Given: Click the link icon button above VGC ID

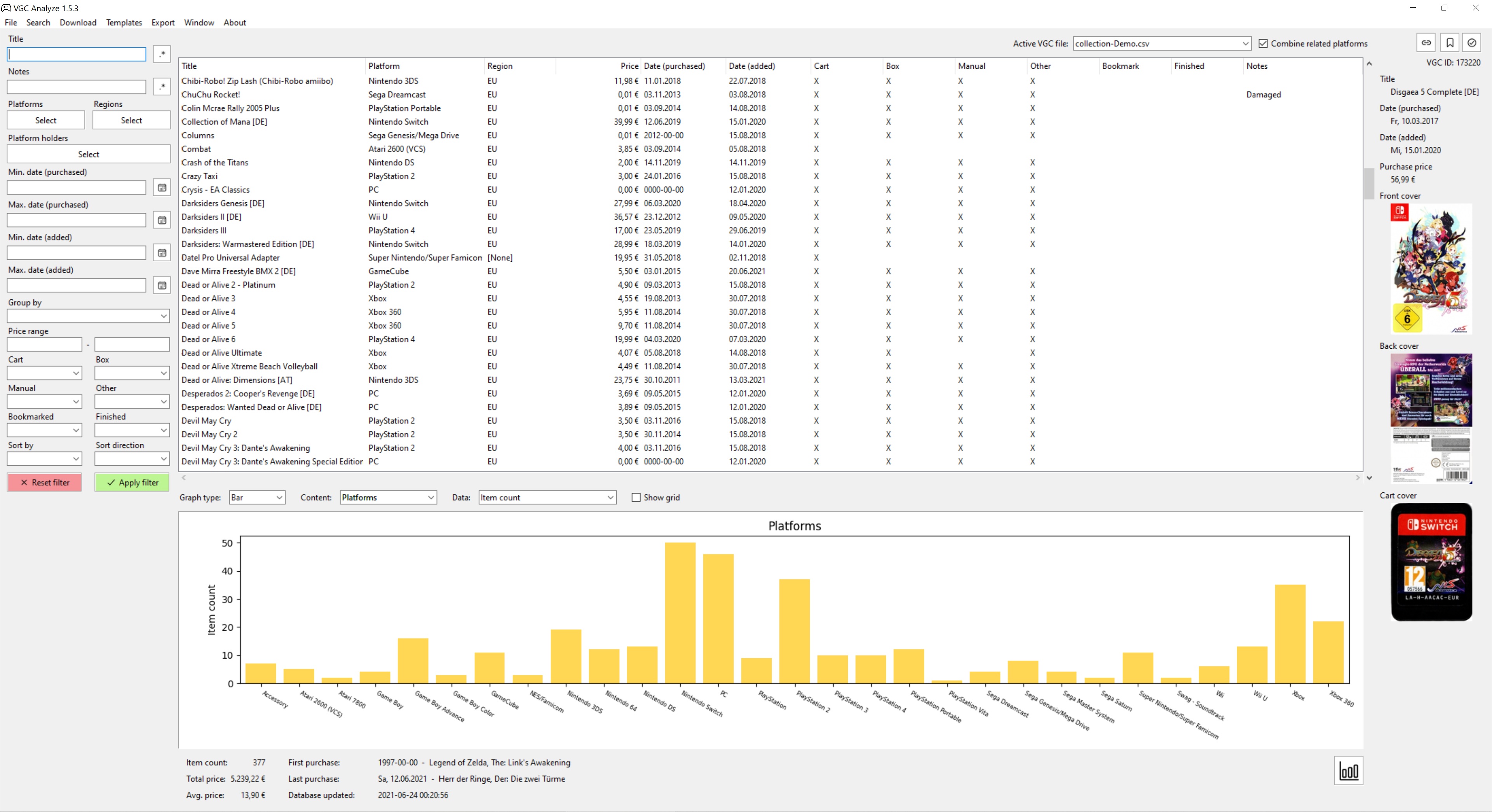Looking at the screenshot, I should pos(1426,43).
